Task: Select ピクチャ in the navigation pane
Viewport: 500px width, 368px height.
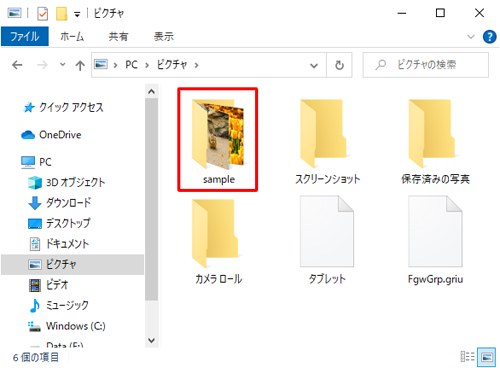Action: click(x=73, y=264)
